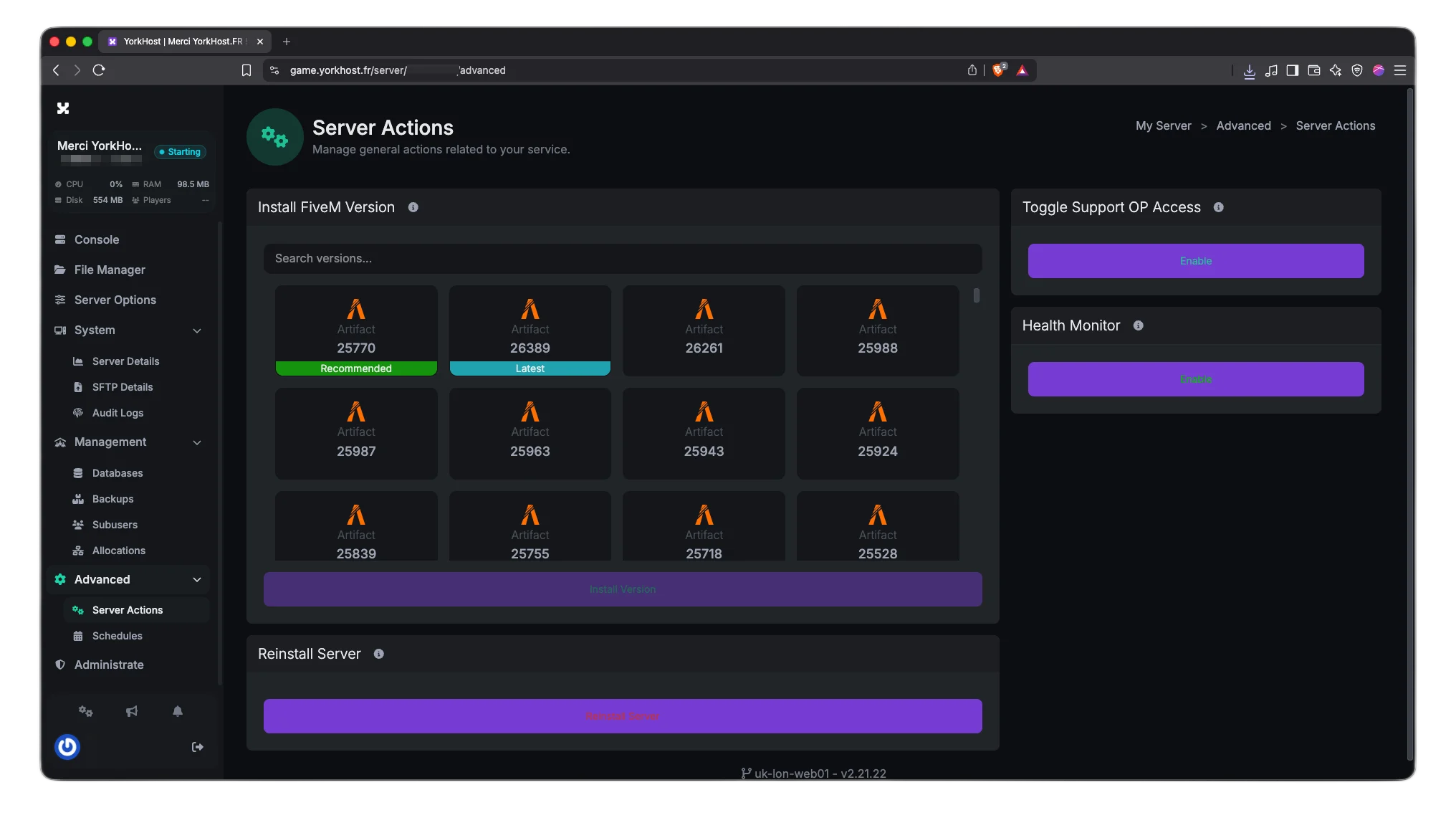Open the Console menu item
The height and width of the screenshot is (833, 1456).
pyautogui.click(x=97, y=239)
